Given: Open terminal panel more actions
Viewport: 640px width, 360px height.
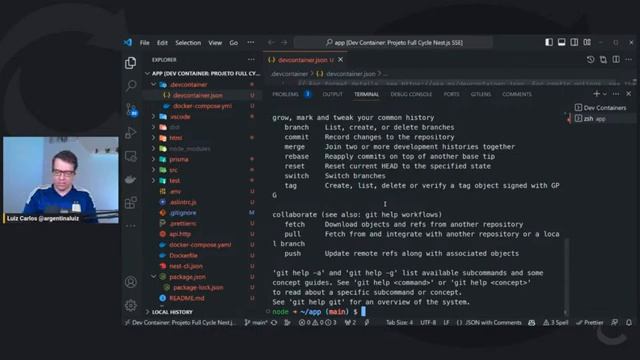Looking at the screenshot, I should click(x=616, y=94).
